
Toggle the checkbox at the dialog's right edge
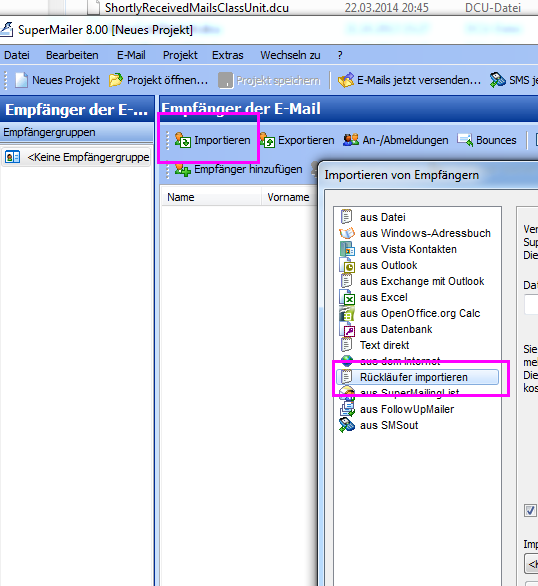tap(530, 510)
